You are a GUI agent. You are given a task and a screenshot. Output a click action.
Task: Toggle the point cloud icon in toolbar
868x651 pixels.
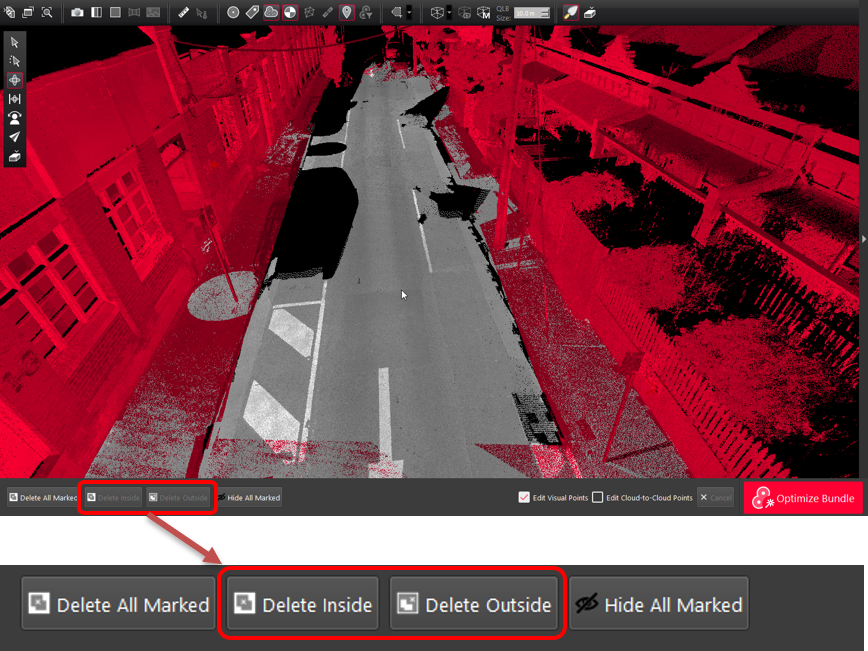[x=270, y=12]
